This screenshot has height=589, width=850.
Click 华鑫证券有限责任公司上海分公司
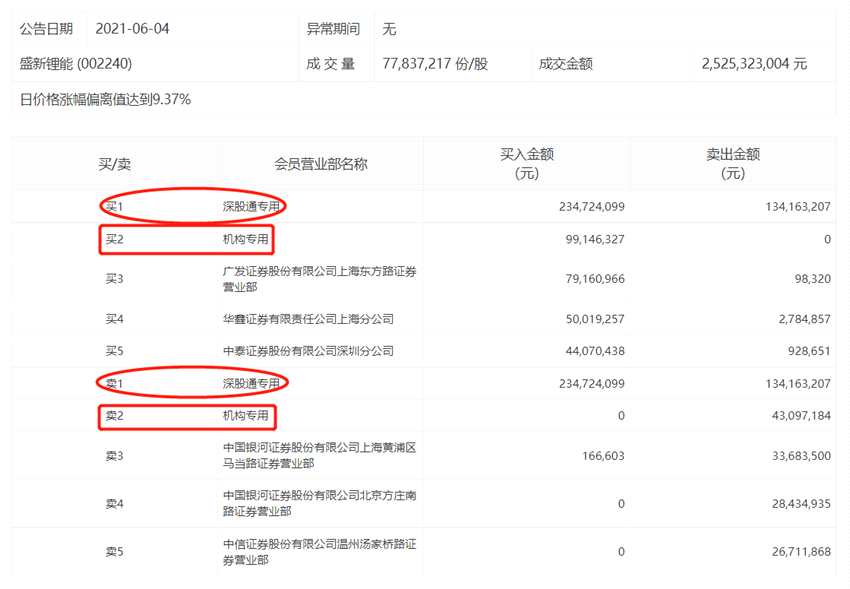(308, 319)
